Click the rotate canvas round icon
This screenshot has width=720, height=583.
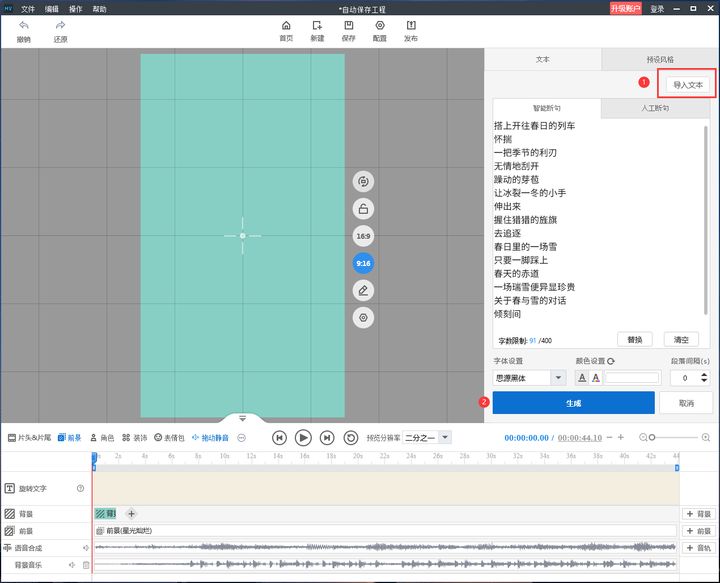point(363,182)
